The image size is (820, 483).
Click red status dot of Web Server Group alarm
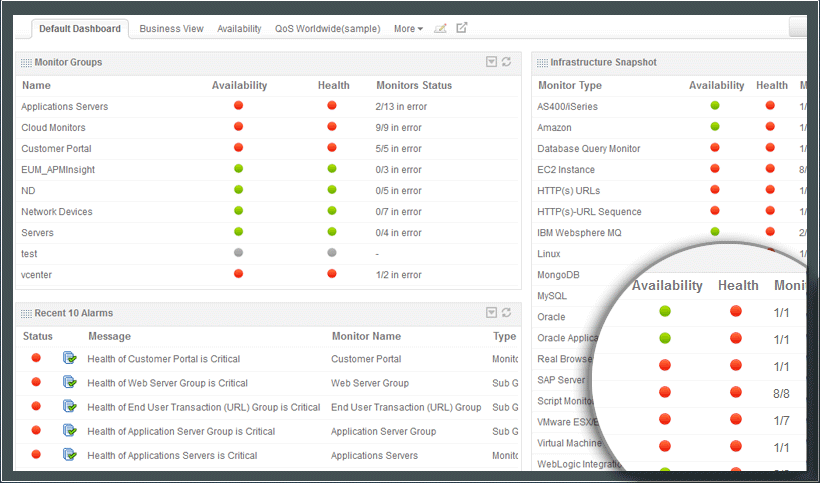tap(36, 382)
